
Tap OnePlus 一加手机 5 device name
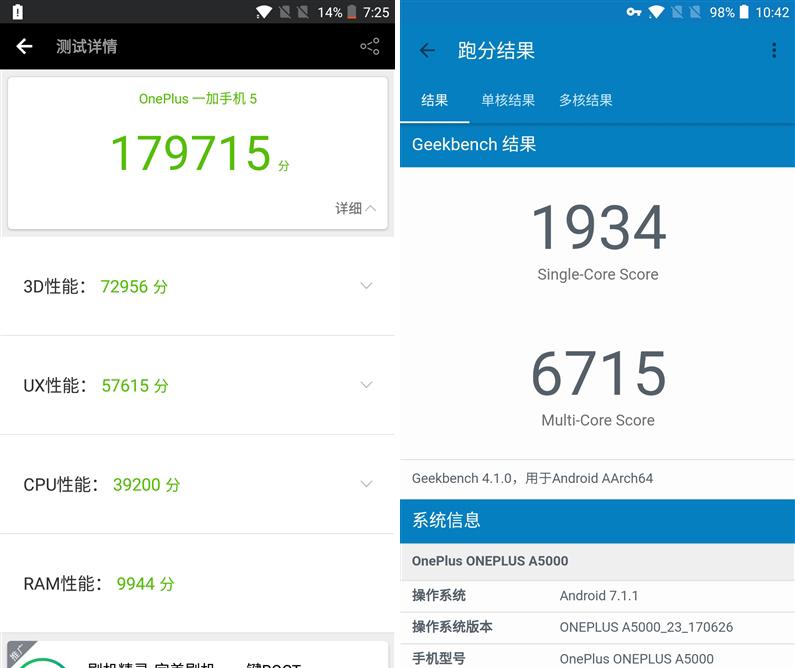[x=198, y=98]
